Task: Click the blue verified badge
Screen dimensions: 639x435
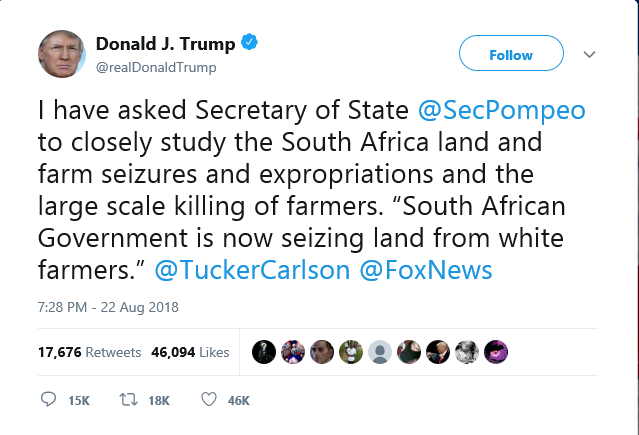Action: tap(251, 44)
